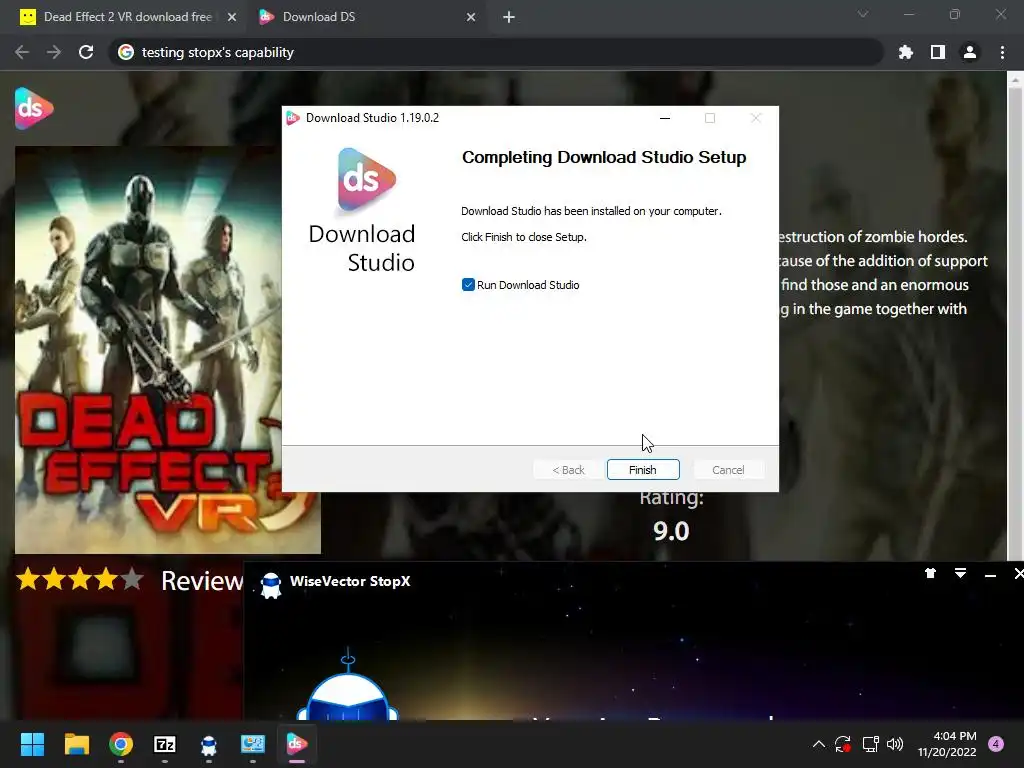Click Download Studio taskbar icon
The width and height of the screenshot is (1024, 768).
(296, 744)
